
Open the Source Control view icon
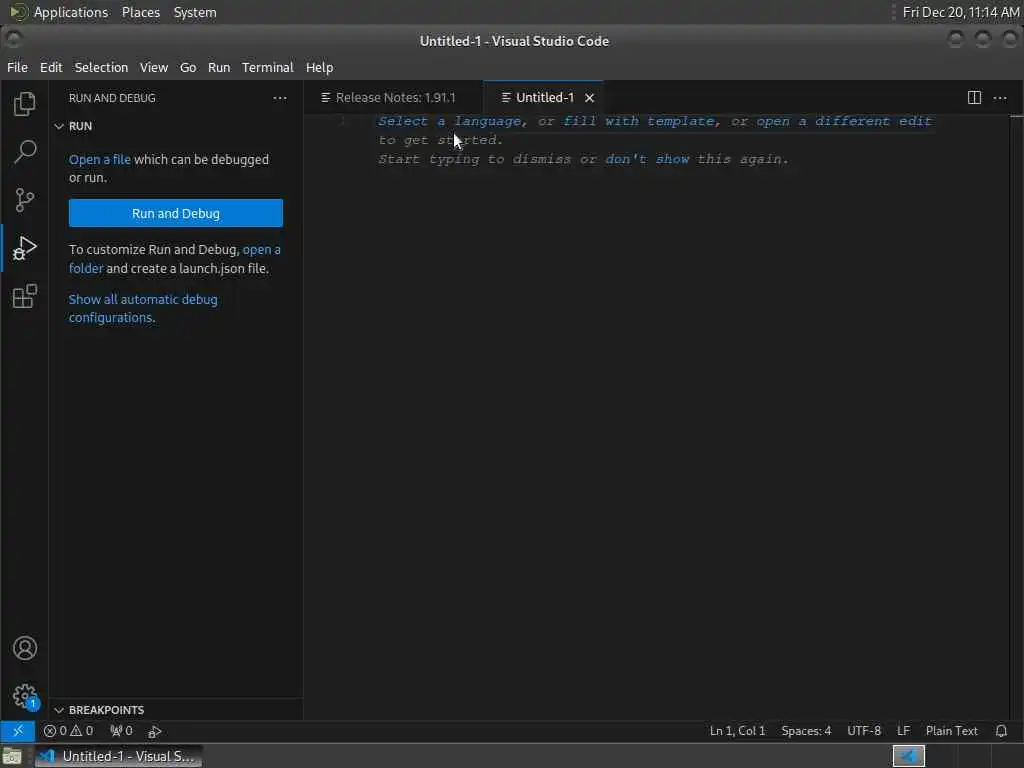click(x=25, y=200)
